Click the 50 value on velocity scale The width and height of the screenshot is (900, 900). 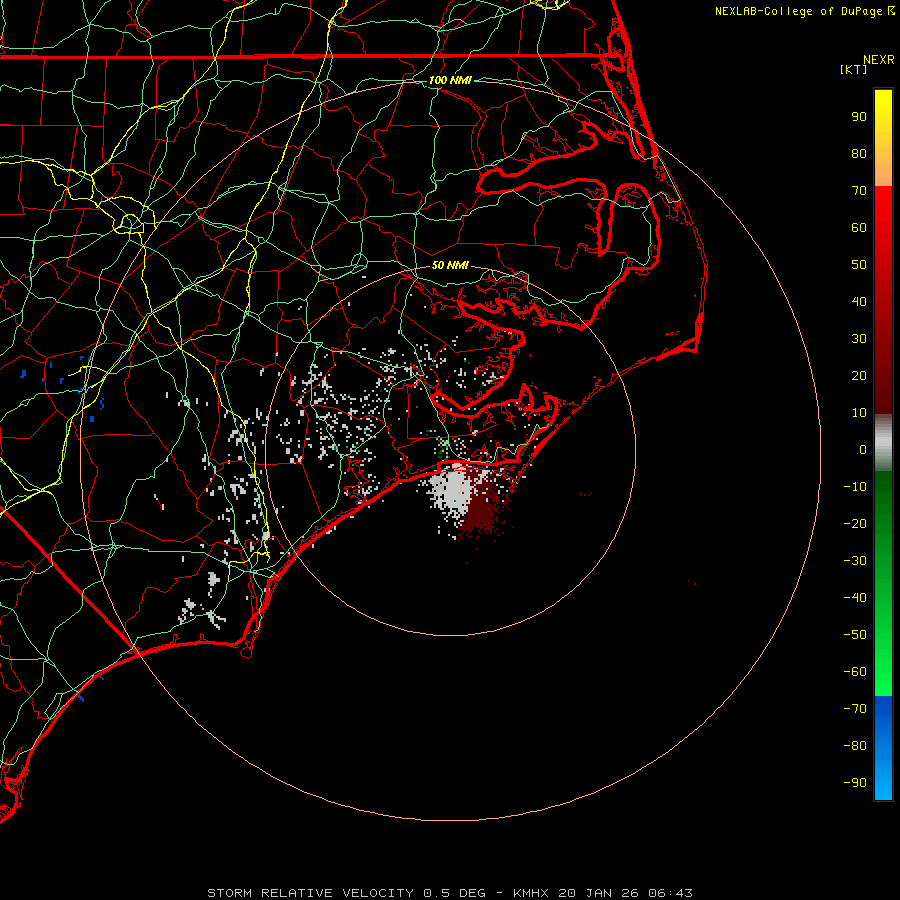click(x=859, y=265)
